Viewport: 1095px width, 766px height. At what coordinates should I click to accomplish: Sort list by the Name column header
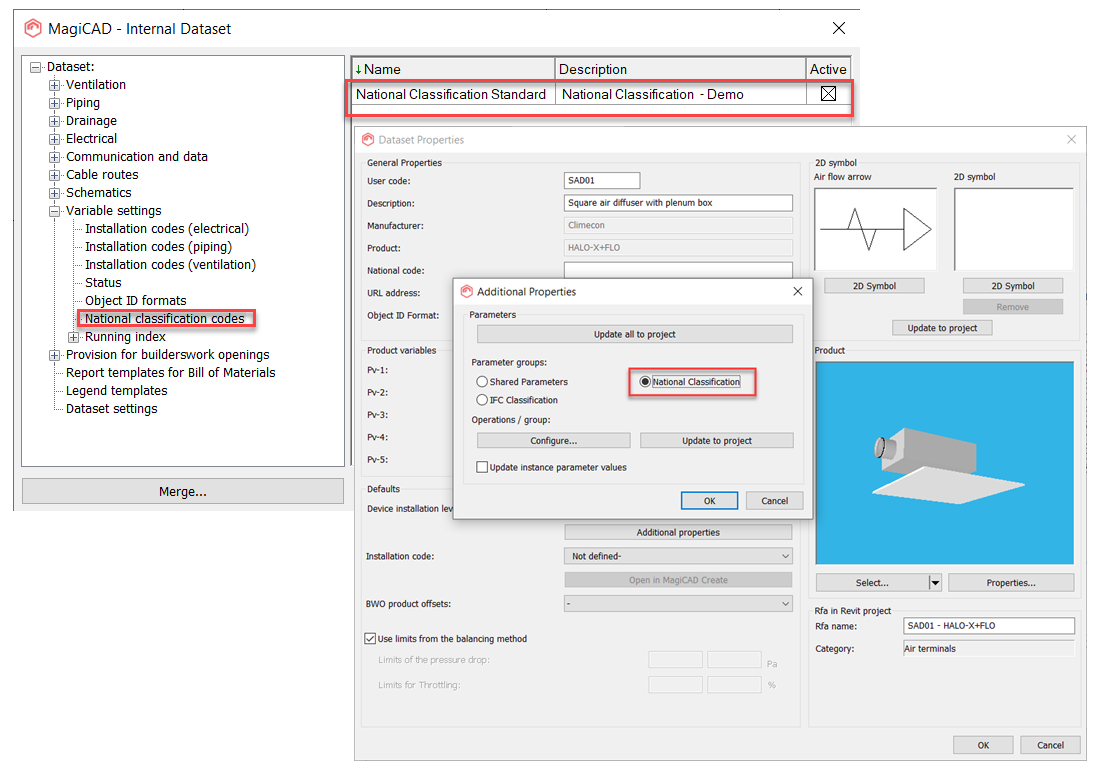tap(453, 69)
